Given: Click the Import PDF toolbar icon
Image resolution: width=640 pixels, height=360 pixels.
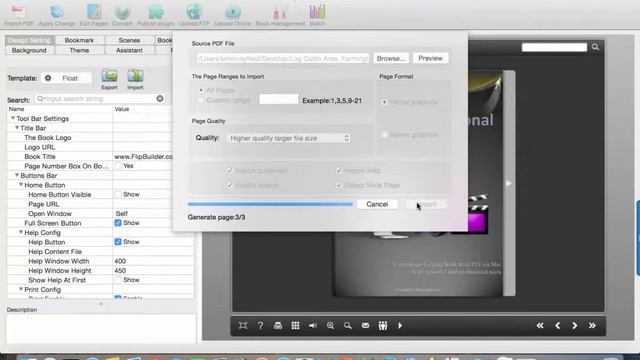Looking at the screenshot, I should click(x=18, y=11).
